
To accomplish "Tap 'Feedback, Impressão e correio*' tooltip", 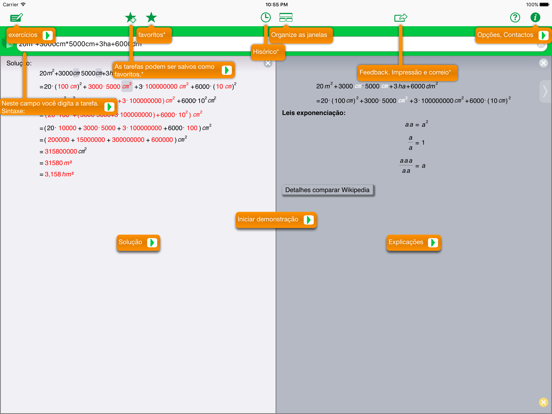I will 407,73.
